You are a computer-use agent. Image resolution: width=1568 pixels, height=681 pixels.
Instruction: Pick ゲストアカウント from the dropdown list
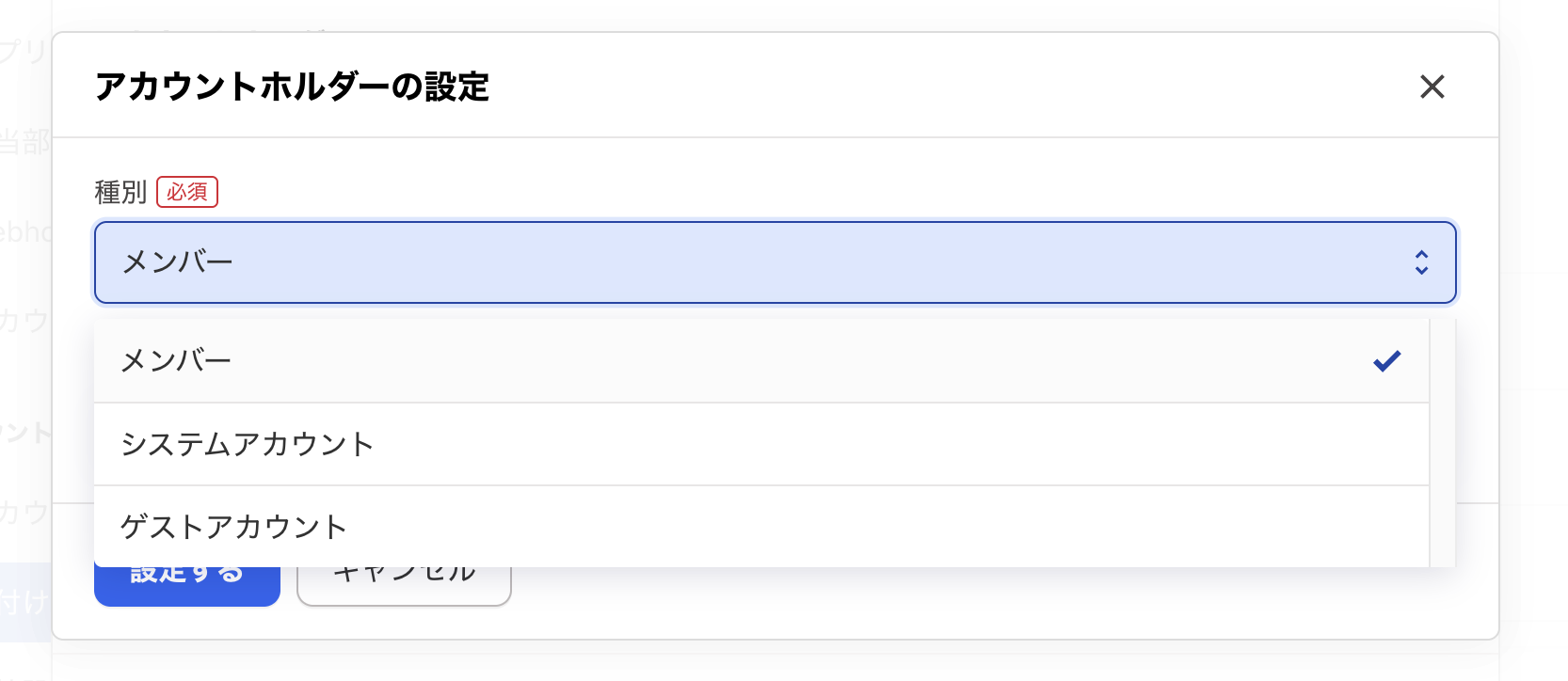pyautogui.click(x=234, y=527)
